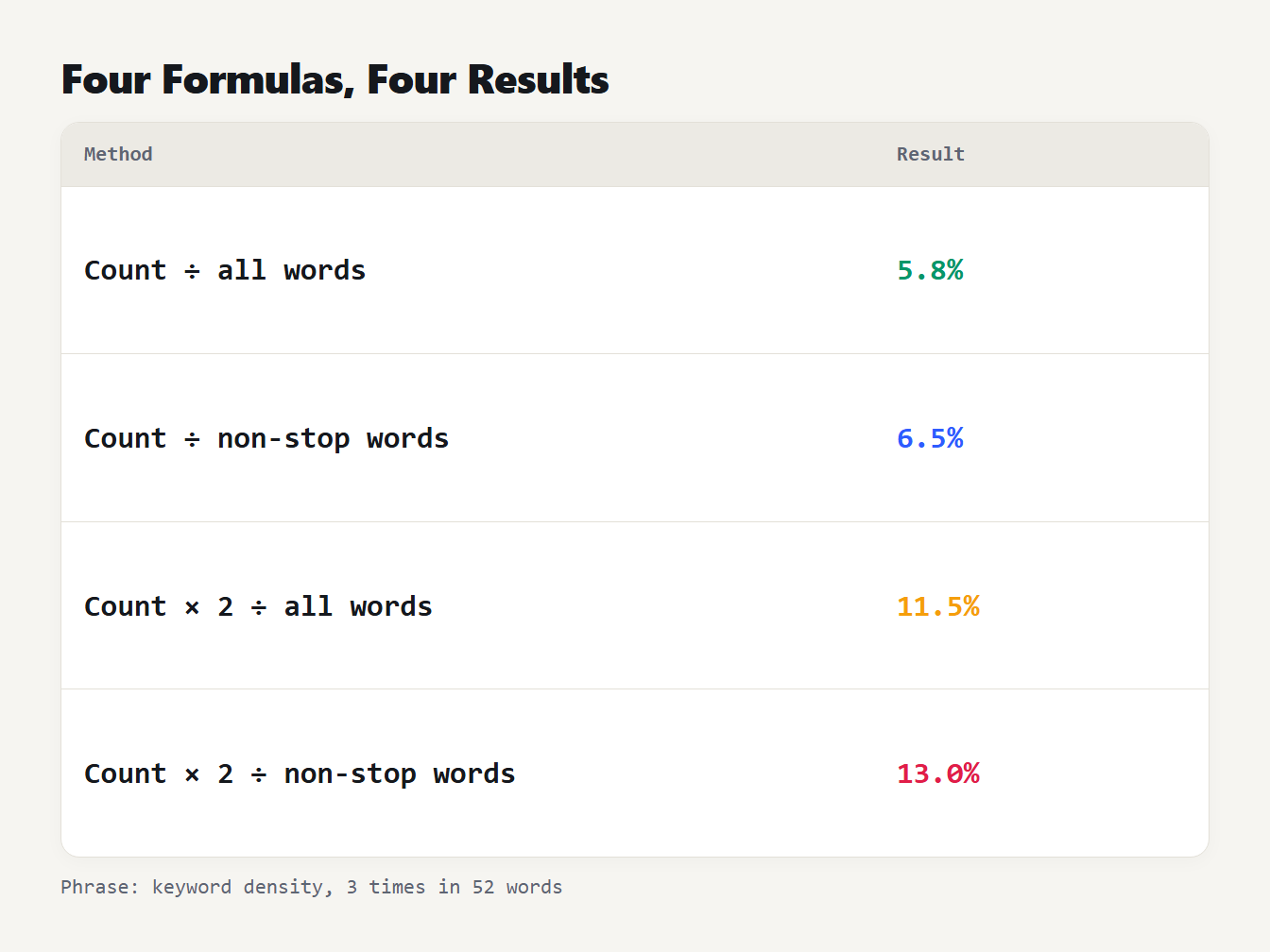Click the 'Phrase: keyword density' footnote
The width and height of the screenshot is (1270, 952).
point(312,887)
